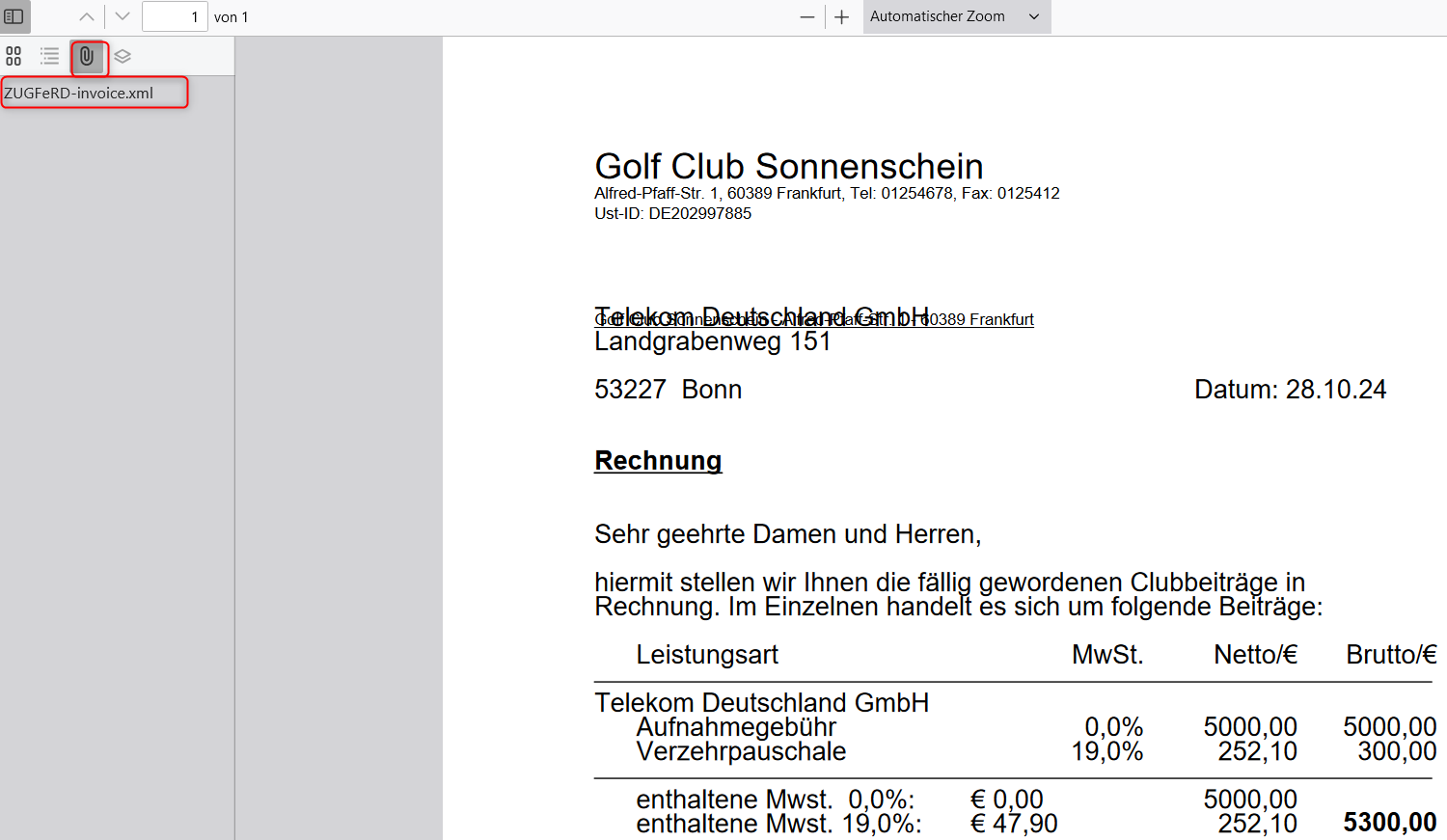Click the address line 'Landgrabenweg 151'
Screen dimensions: 1447x840
click(x=713, y=341)
